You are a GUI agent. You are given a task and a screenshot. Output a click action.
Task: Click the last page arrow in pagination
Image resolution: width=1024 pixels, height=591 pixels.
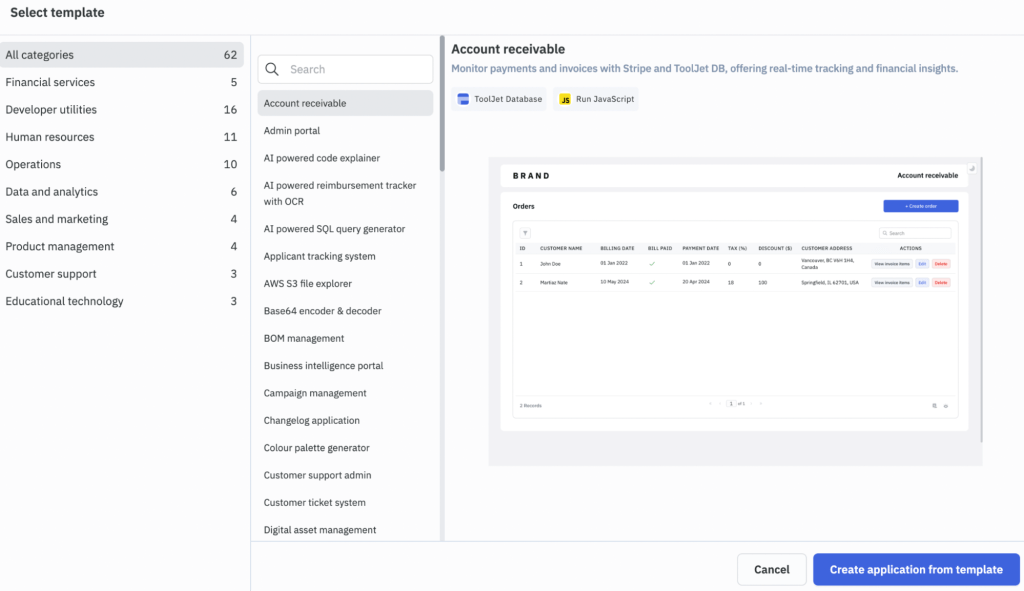761,403
